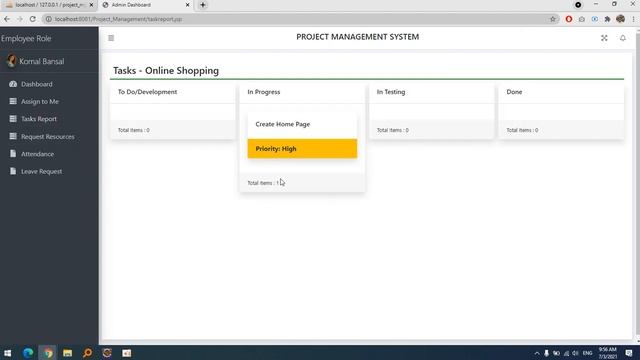
Task: Click the browser address bar
Action: coord(302,19)
